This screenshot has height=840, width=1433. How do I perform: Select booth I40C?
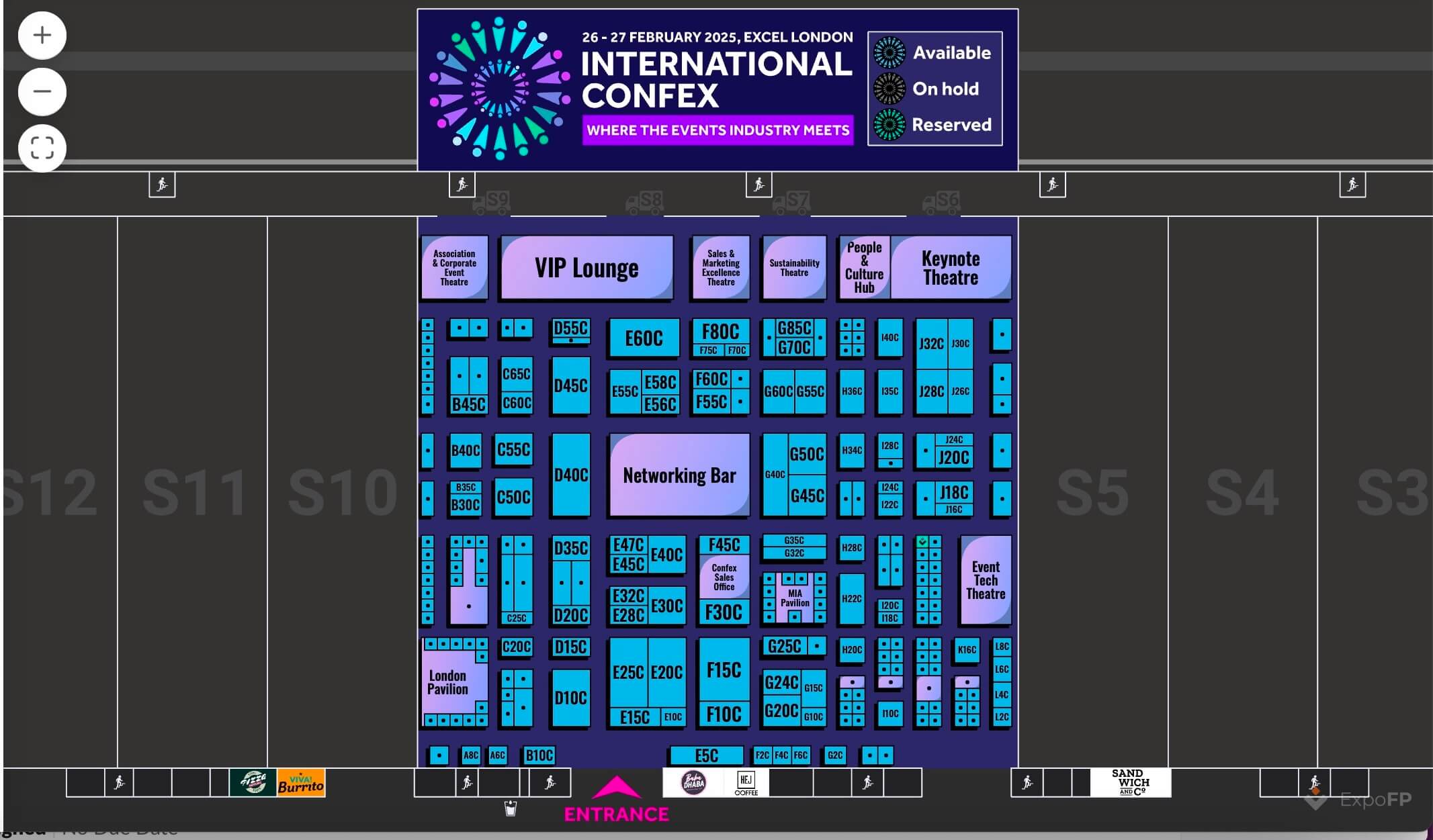(x=890, y=338)
